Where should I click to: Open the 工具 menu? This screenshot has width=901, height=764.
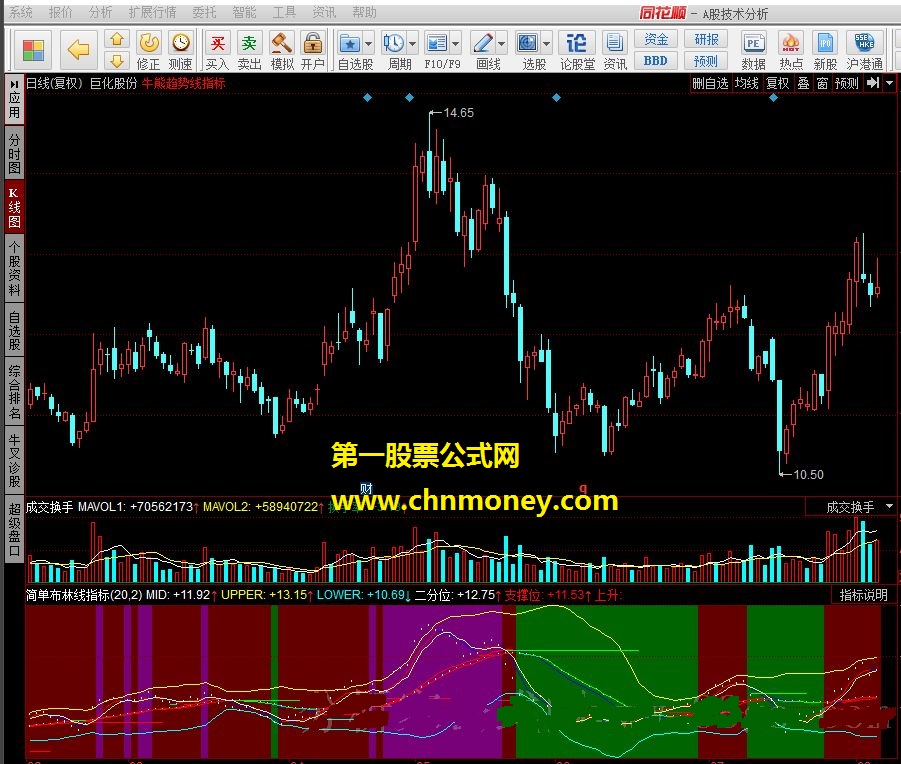284,12
